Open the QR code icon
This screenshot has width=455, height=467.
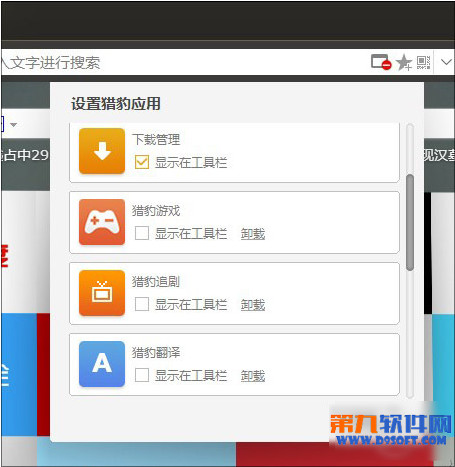tap(423, 62)
